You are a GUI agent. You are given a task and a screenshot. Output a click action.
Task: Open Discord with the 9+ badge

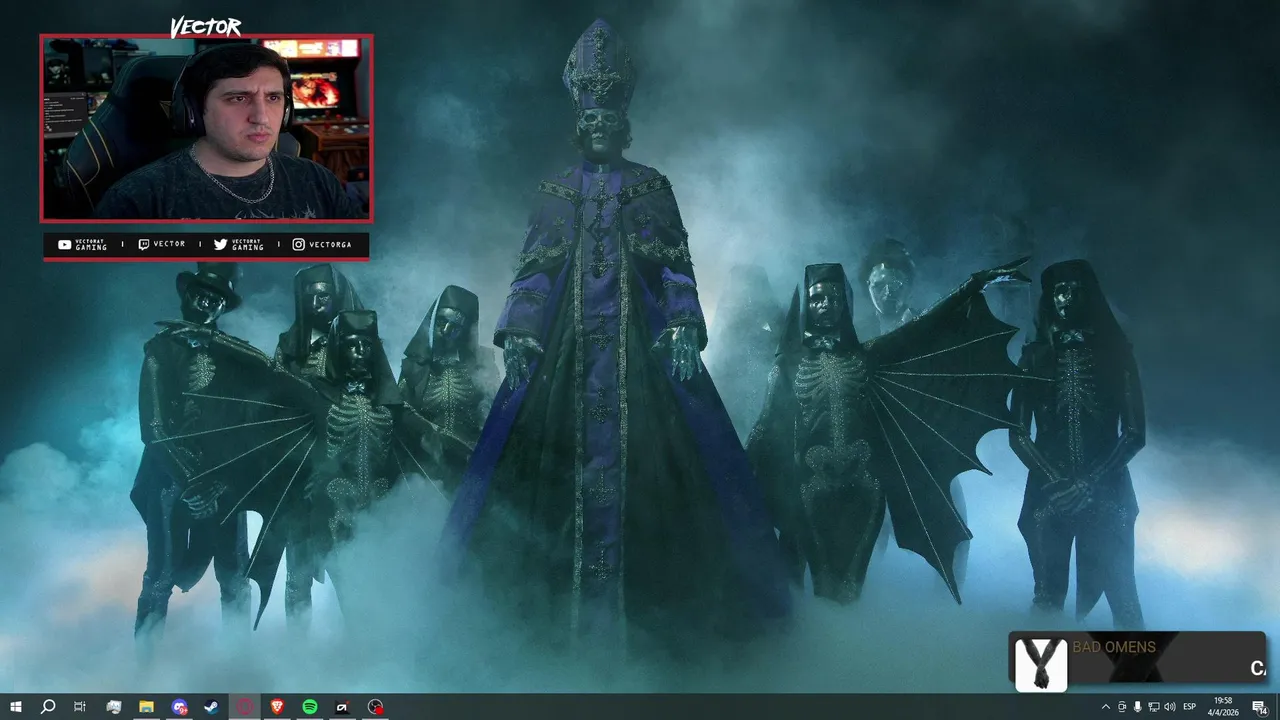[179, 707]
